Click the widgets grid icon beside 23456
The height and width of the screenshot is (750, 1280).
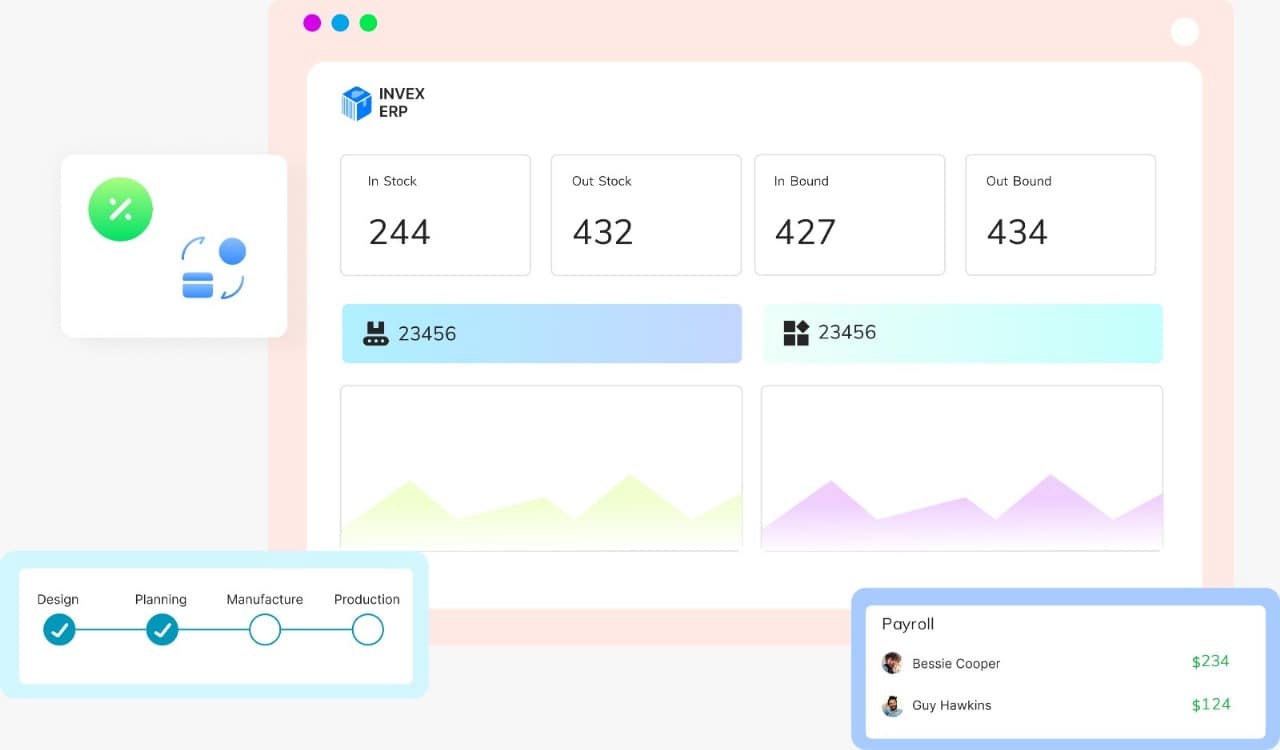[796, 333]
